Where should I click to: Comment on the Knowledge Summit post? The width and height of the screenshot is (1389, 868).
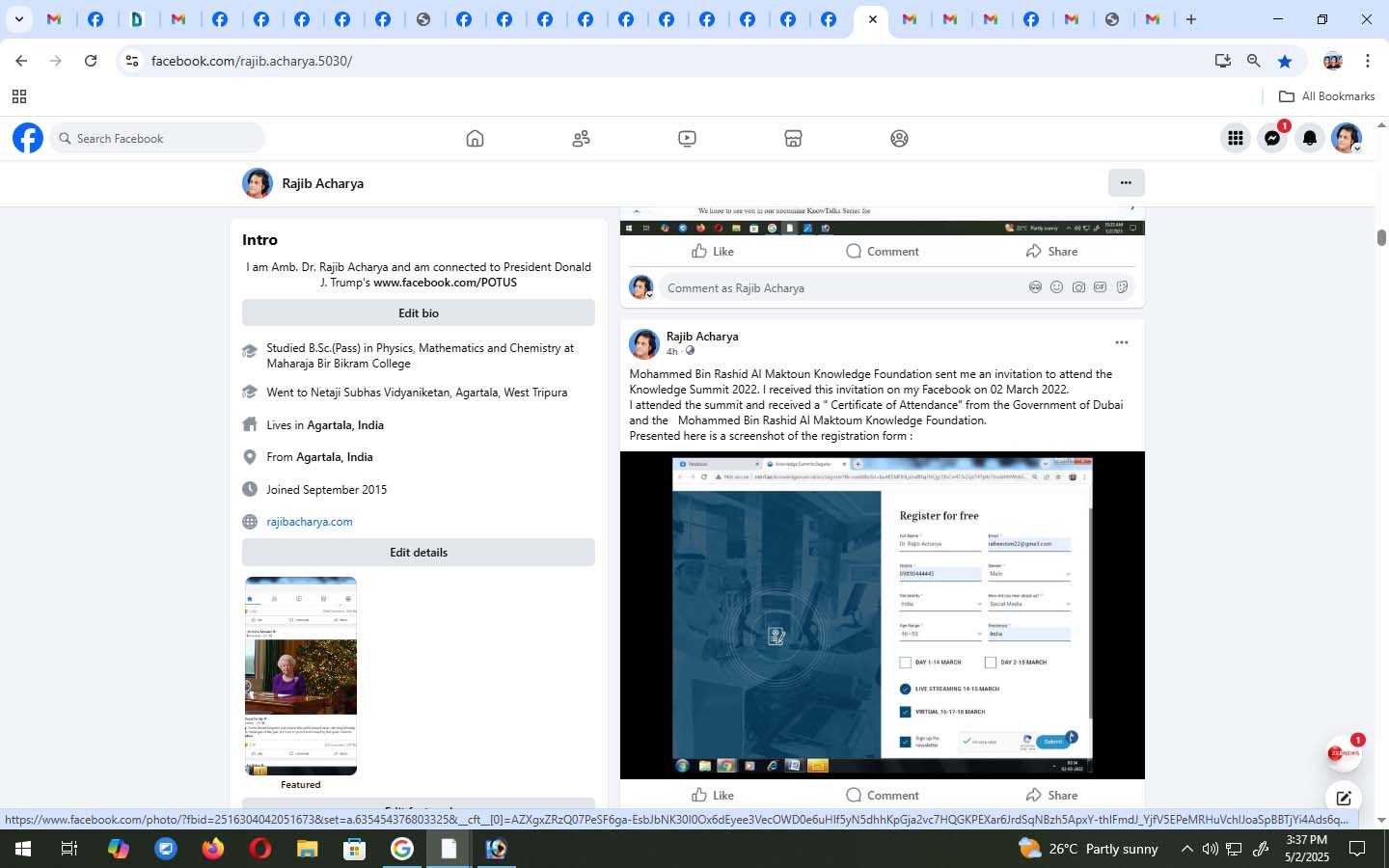pyautogui.click(x=883, y=795)
